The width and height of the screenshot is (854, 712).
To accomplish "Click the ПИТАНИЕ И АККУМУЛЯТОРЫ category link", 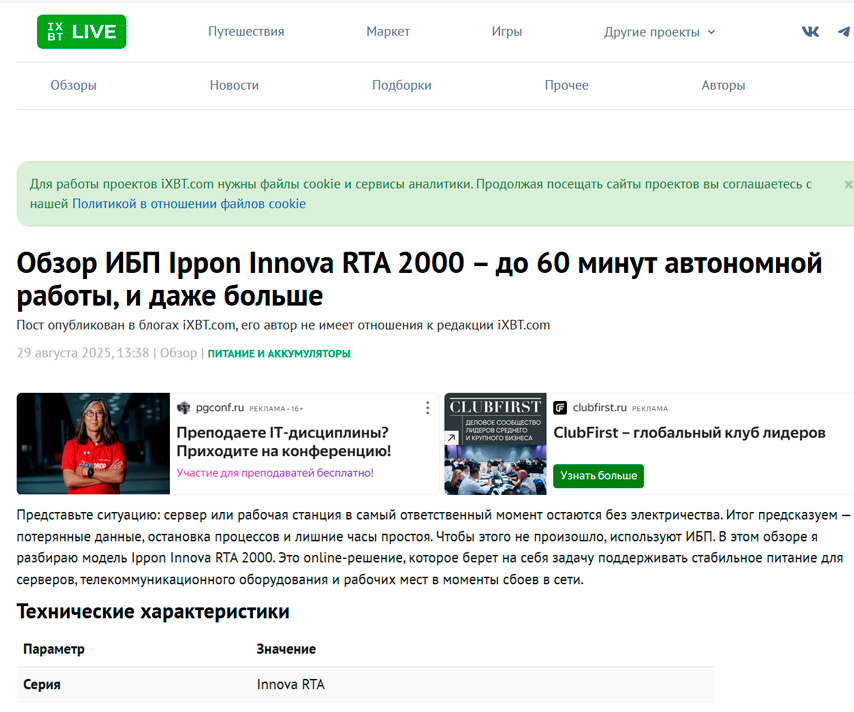I will [x=279, y=354].
